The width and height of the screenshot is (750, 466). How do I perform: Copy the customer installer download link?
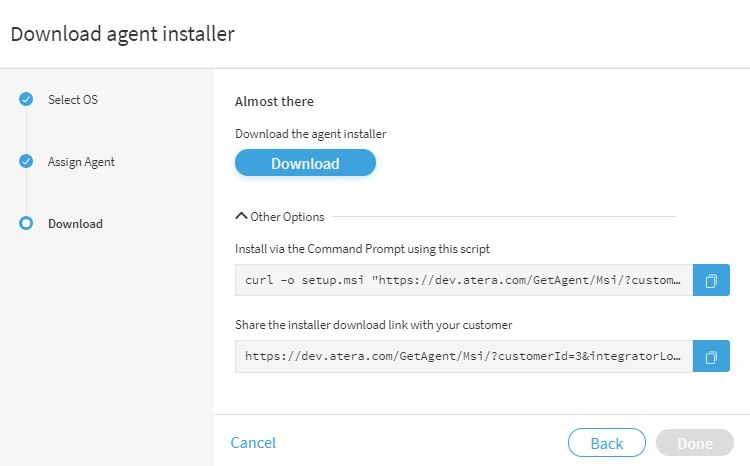(711, 356)
